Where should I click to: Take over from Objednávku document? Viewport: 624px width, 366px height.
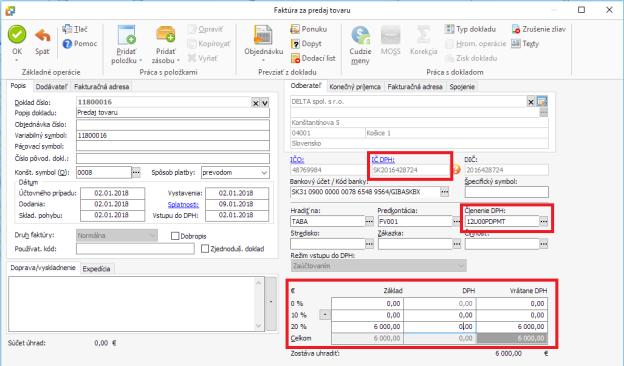263,44
